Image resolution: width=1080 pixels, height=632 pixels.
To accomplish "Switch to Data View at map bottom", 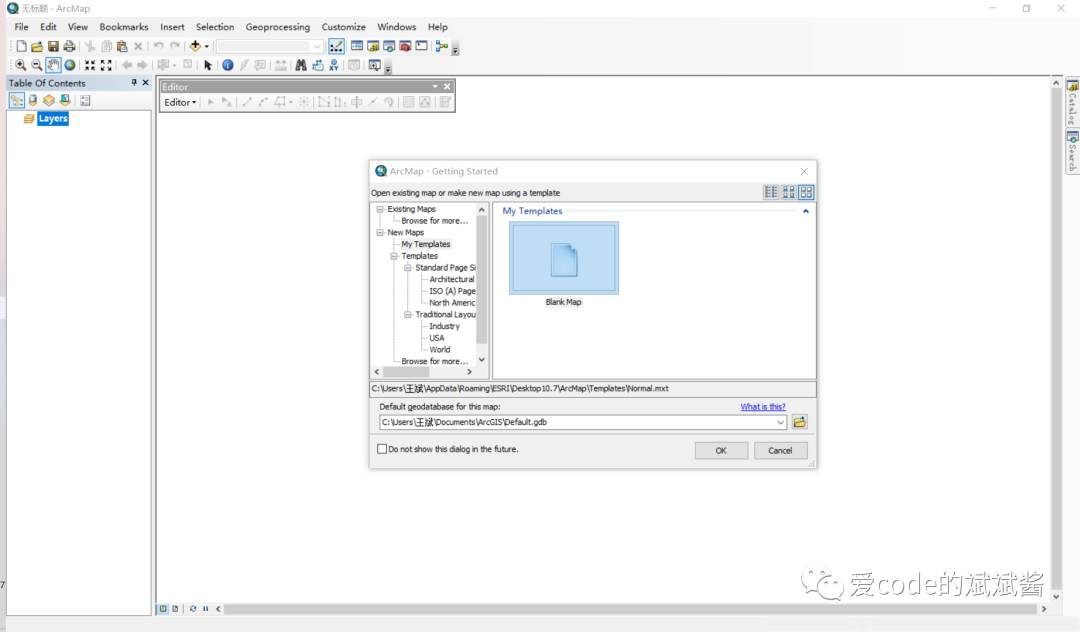I will click(163, 609).
